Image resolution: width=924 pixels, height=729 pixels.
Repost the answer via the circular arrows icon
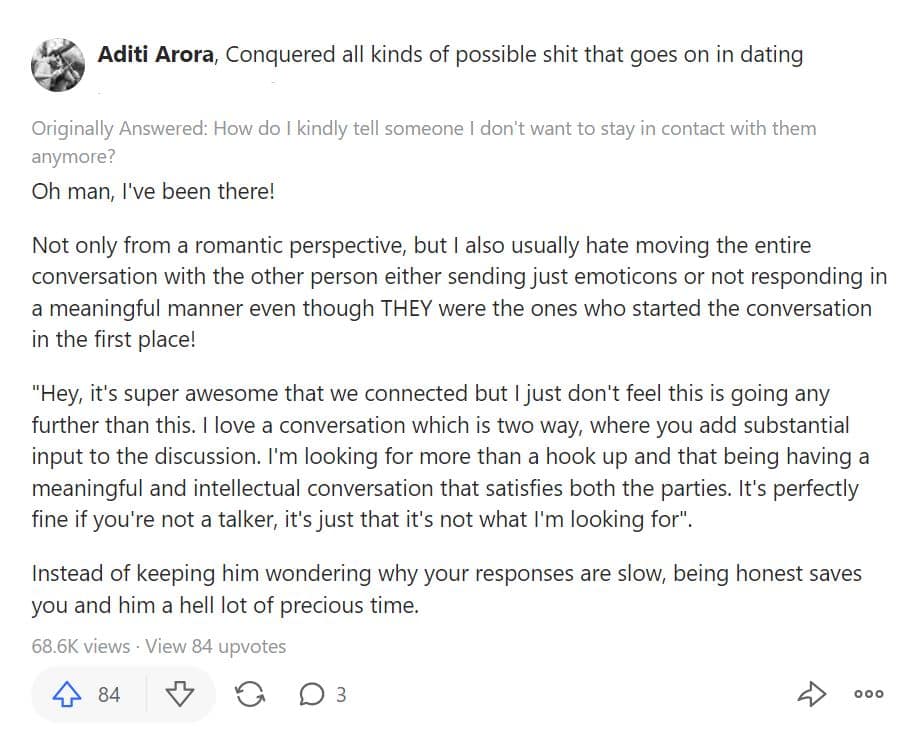point(251,694)
